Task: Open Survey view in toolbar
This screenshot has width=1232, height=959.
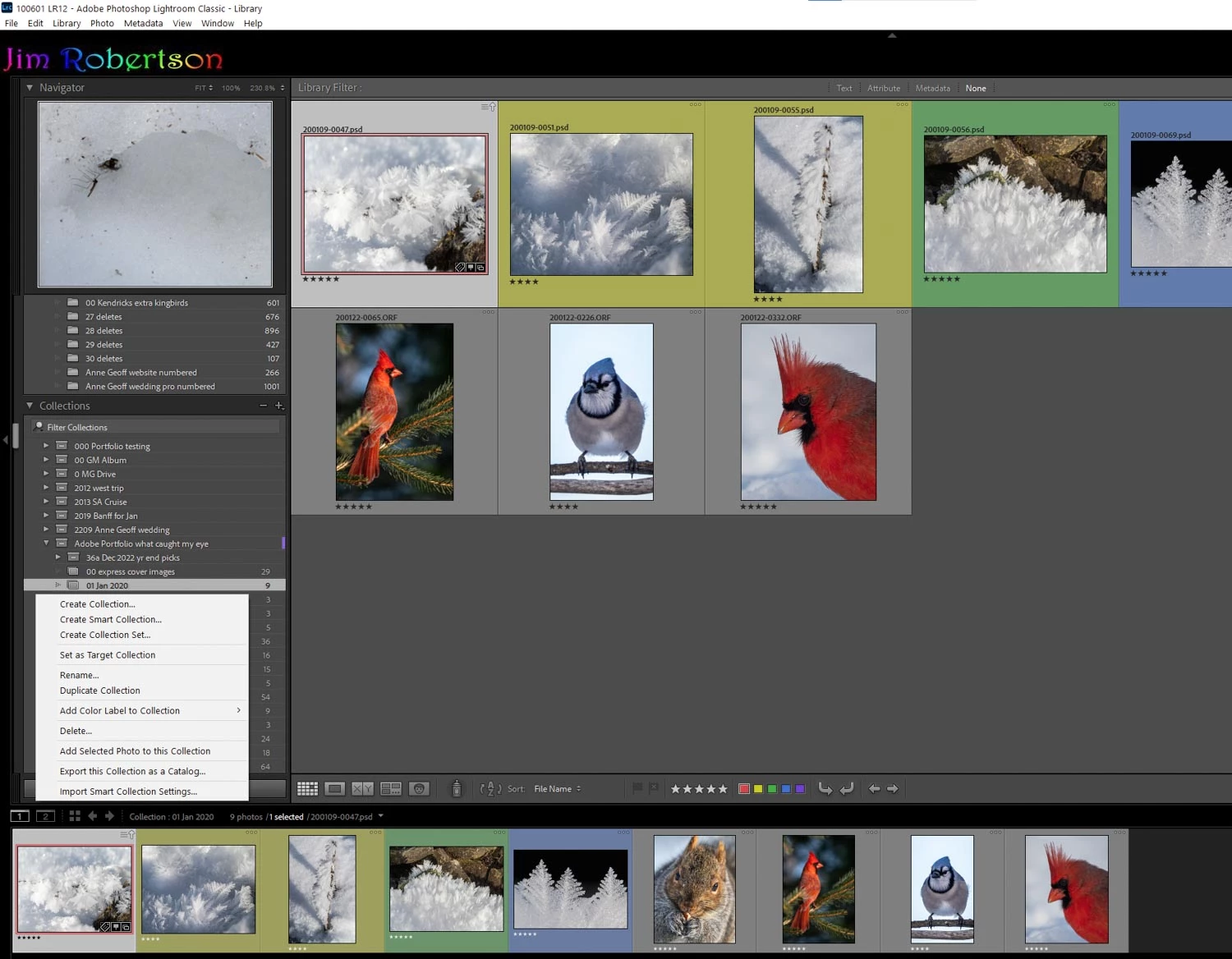Action: pyautogui.click(x=391, y=789)
